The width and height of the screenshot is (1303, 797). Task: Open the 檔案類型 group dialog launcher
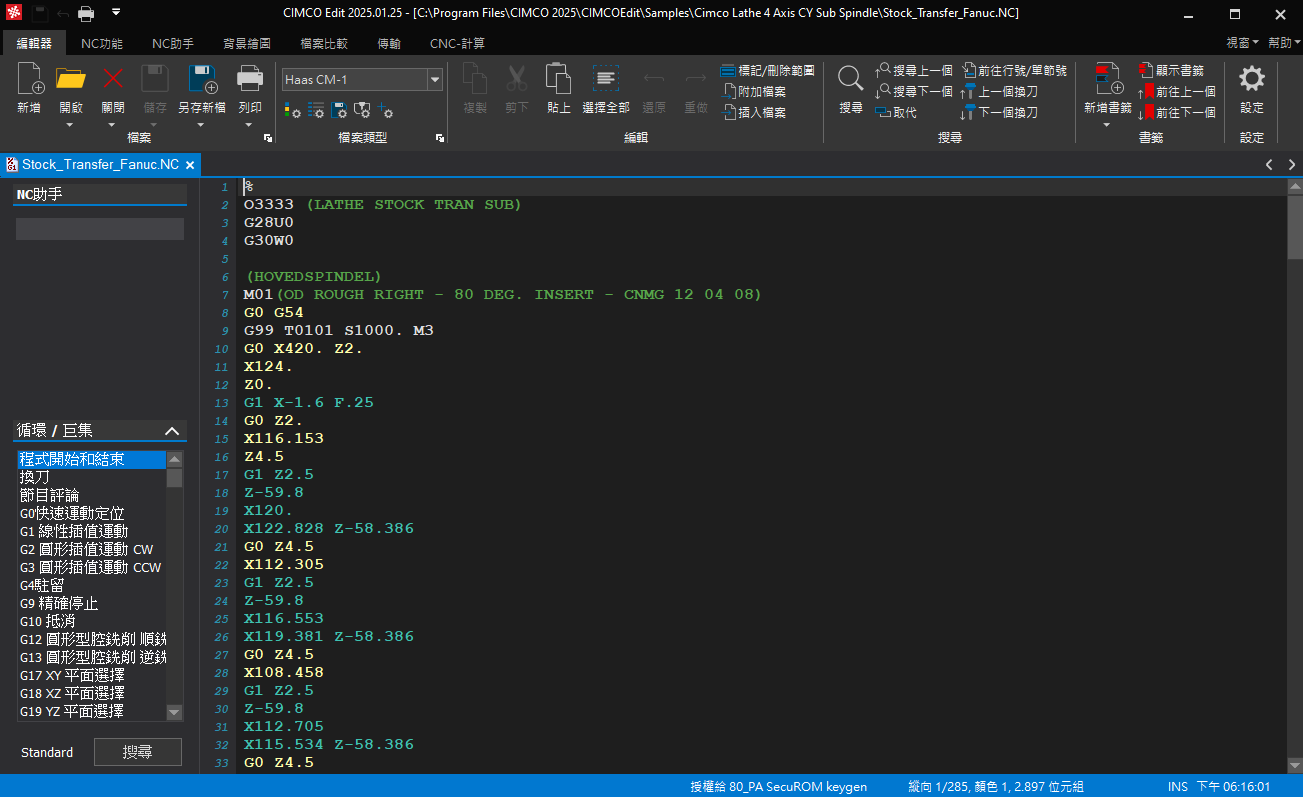pos(440,138)
